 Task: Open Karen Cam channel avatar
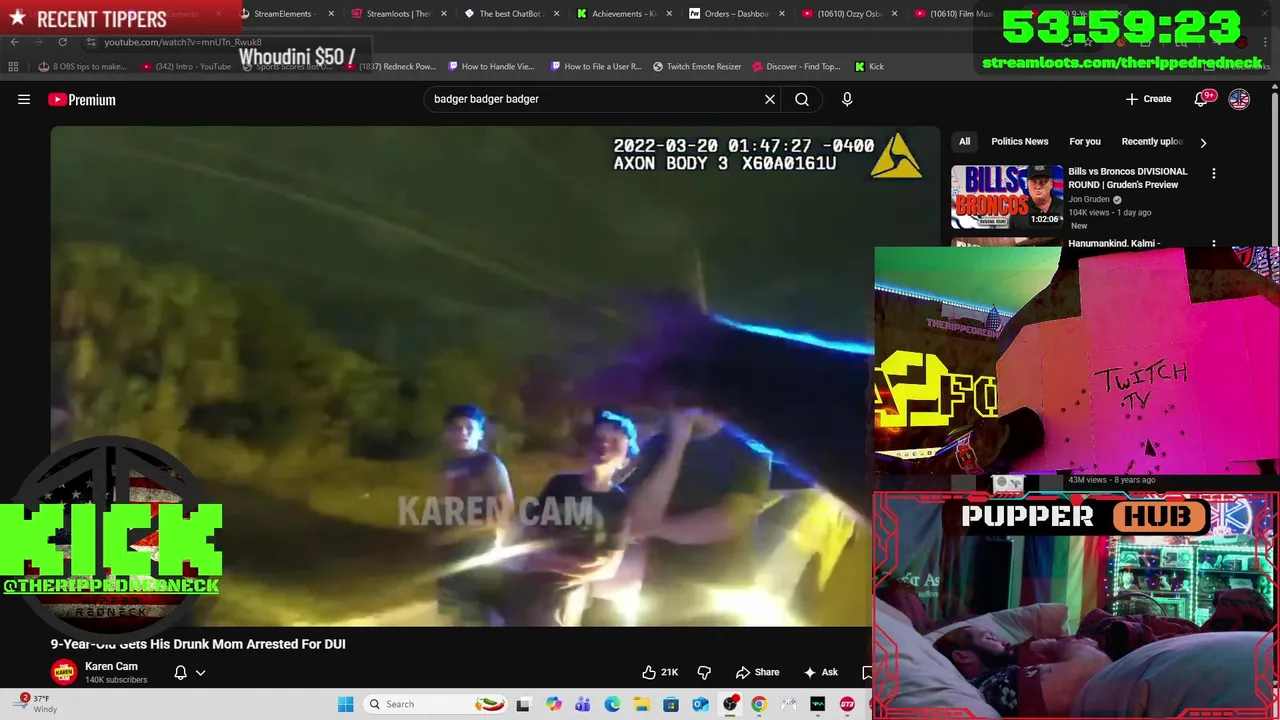click(64, 672)
